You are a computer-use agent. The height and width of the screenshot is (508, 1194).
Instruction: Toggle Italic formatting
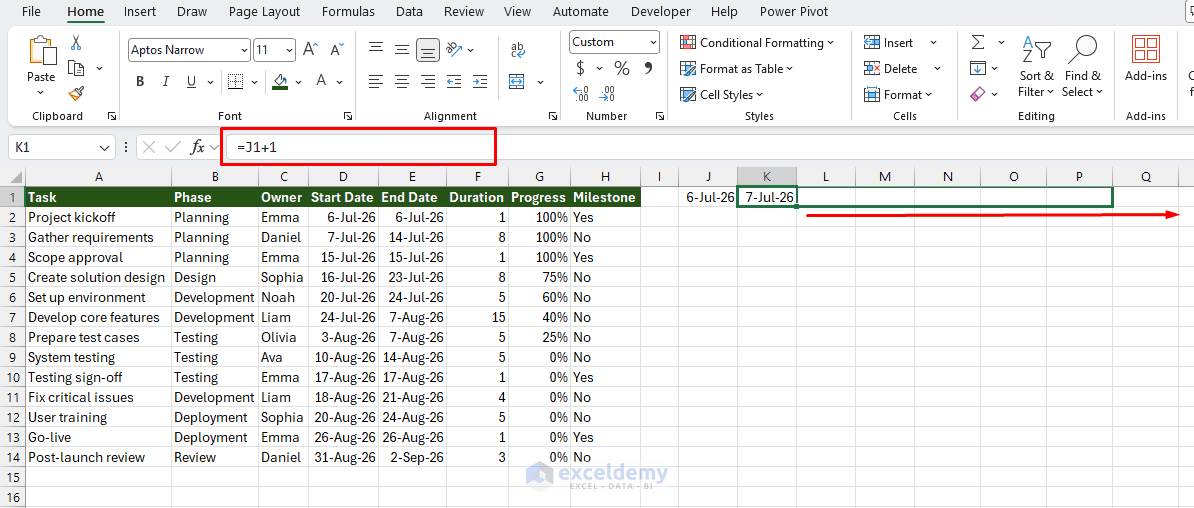coord(166,81)
